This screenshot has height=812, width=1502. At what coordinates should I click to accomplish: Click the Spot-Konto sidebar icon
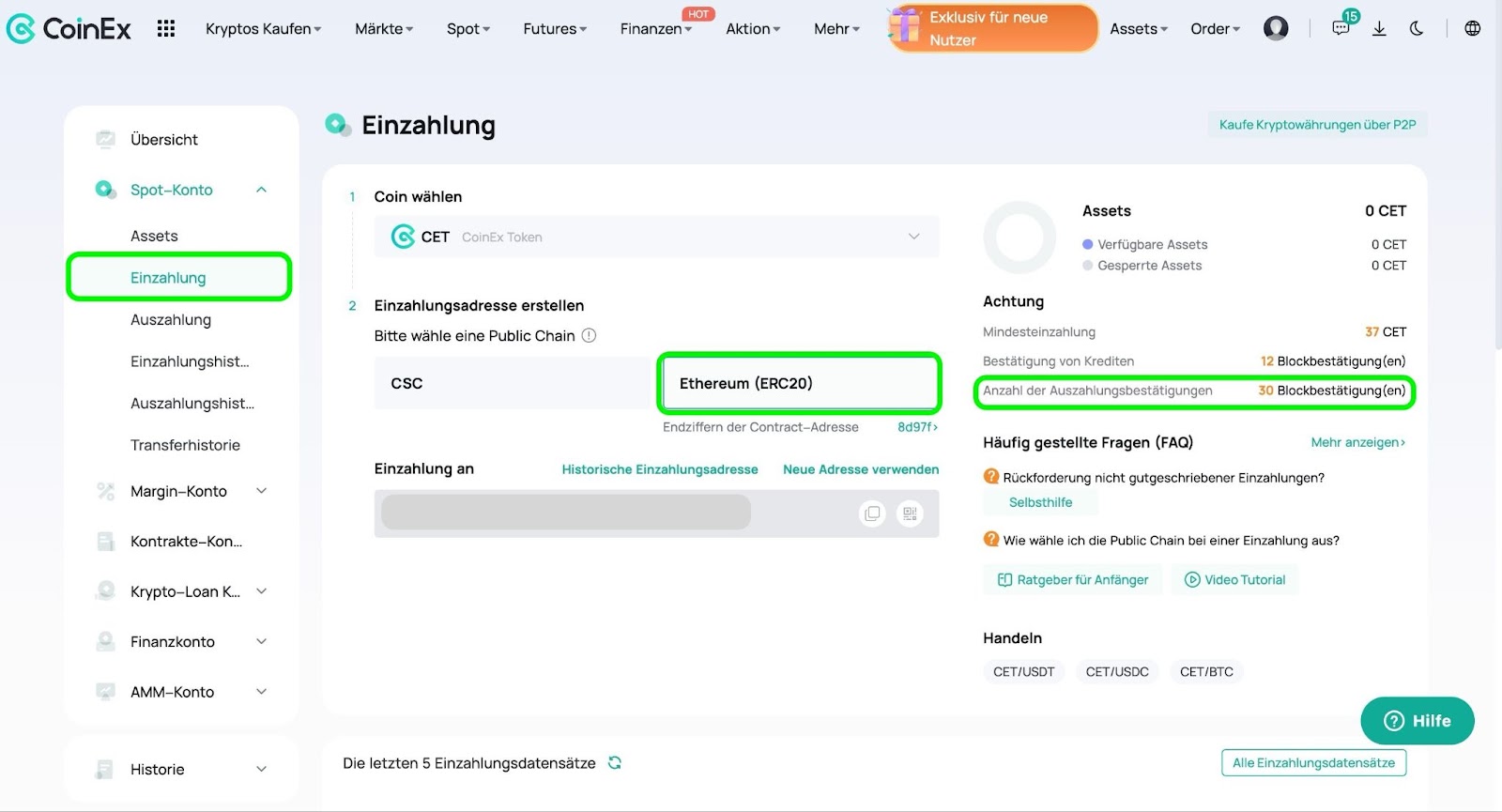pos(106,190)
